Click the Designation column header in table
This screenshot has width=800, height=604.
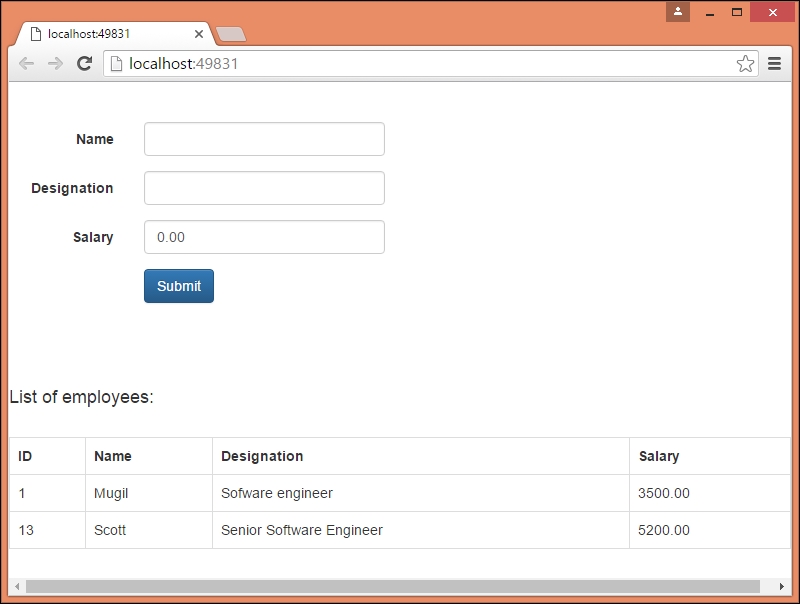pos(421,456)
